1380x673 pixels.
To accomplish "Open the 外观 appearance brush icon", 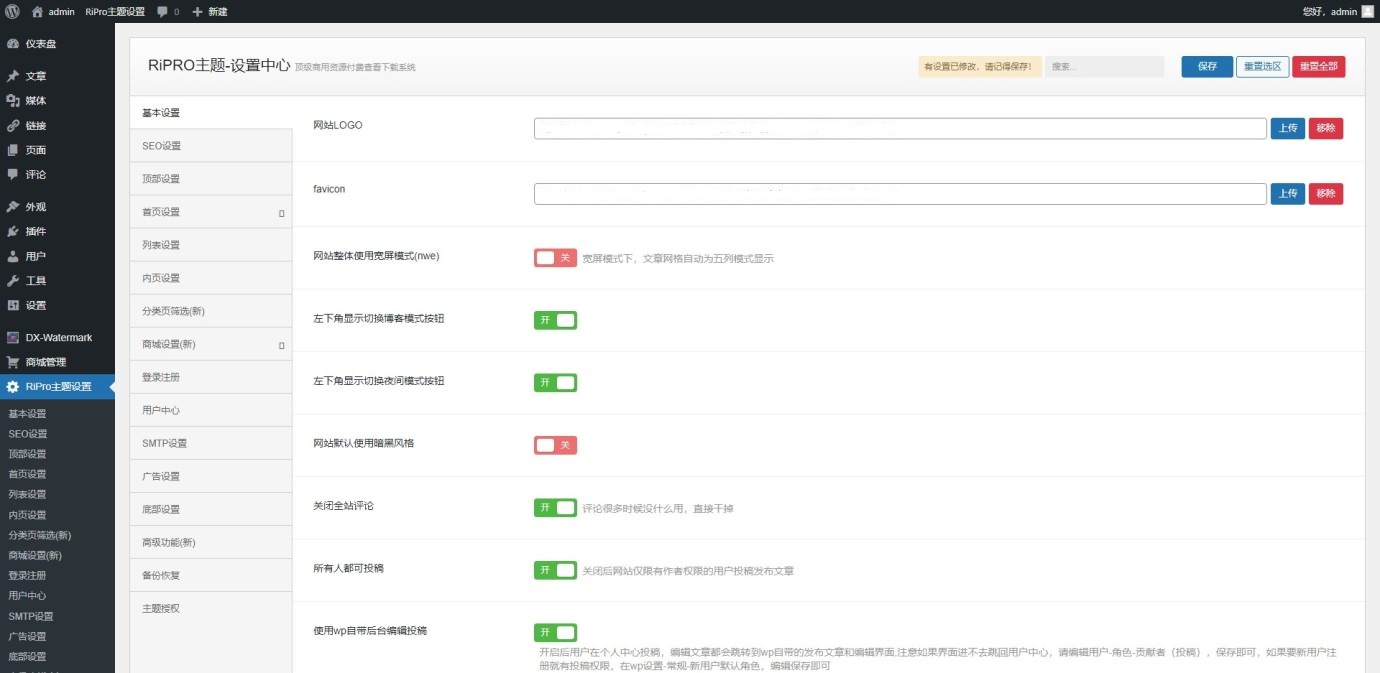I will click(13, 207).
